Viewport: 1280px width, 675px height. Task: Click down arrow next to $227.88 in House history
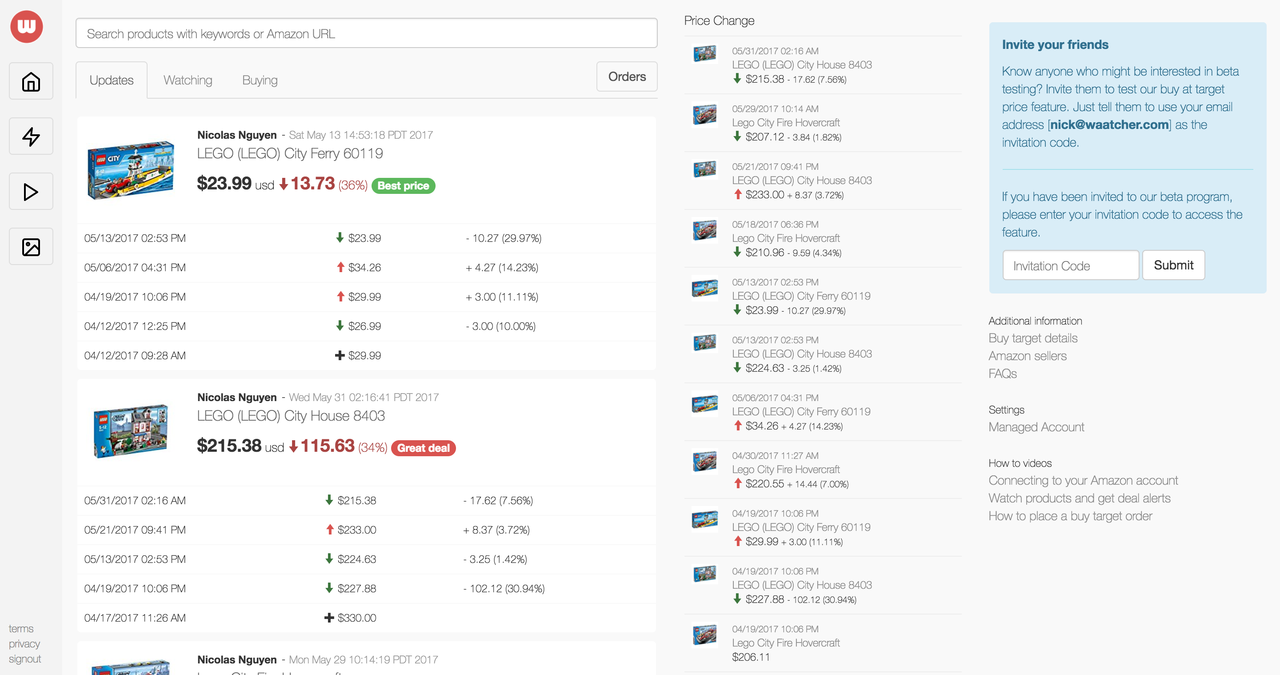pos(329,588)
